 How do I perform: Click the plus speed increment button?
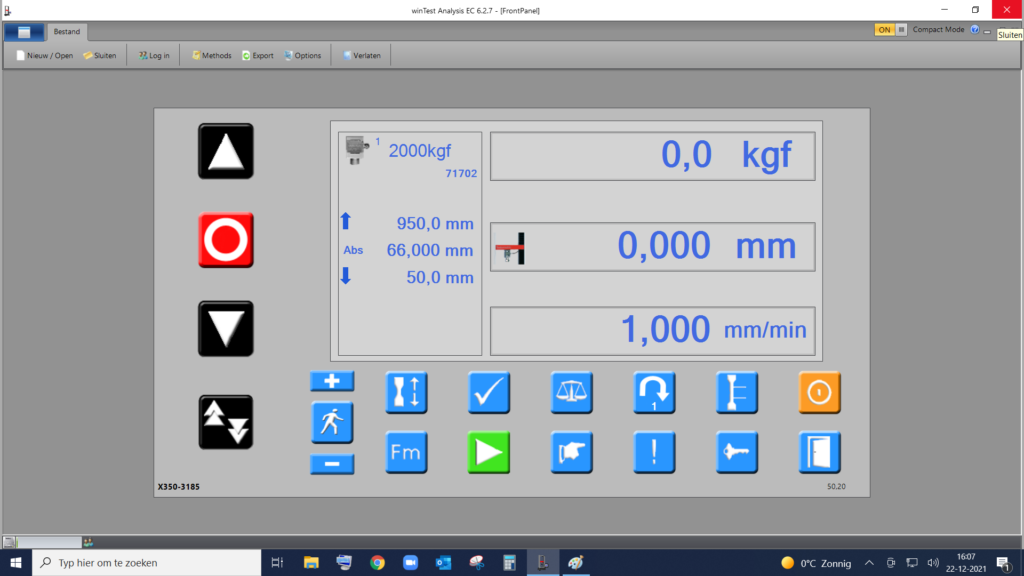click(331, 381)
